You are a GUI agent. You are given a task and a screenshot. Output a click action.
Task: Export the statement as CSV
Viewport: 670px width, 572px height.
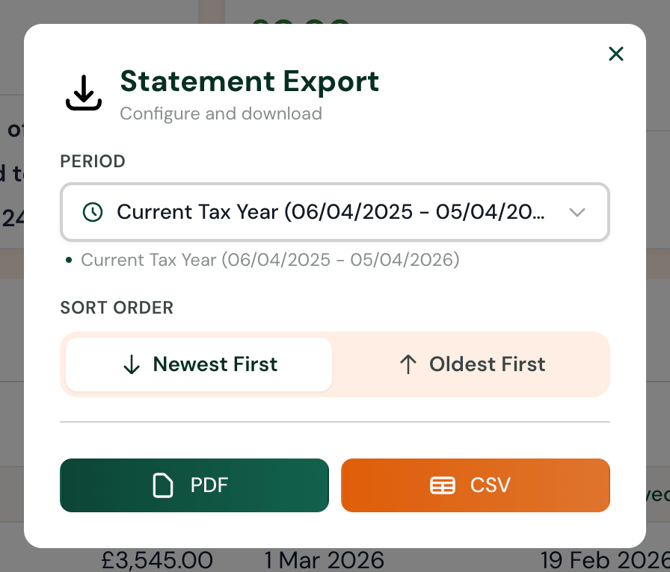pyautogui.click(x=475, y=486)
